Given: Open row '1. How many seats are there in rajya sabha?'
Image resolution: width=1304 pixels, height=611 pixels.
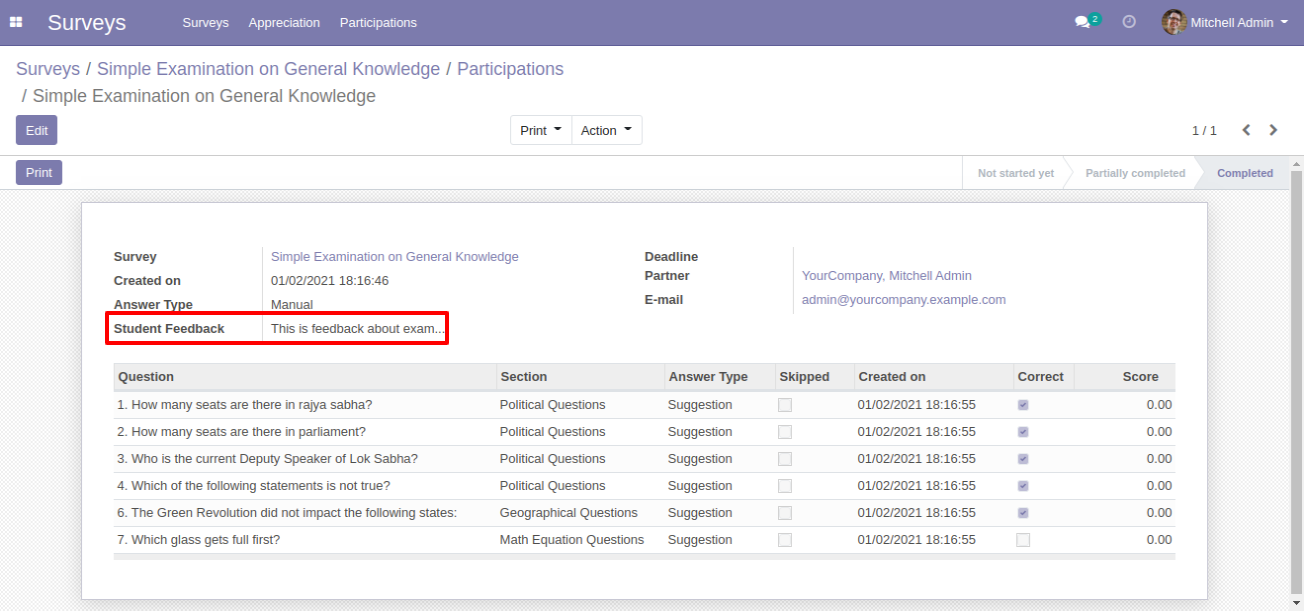Looking at the screenshot, I should coord(644,405).
